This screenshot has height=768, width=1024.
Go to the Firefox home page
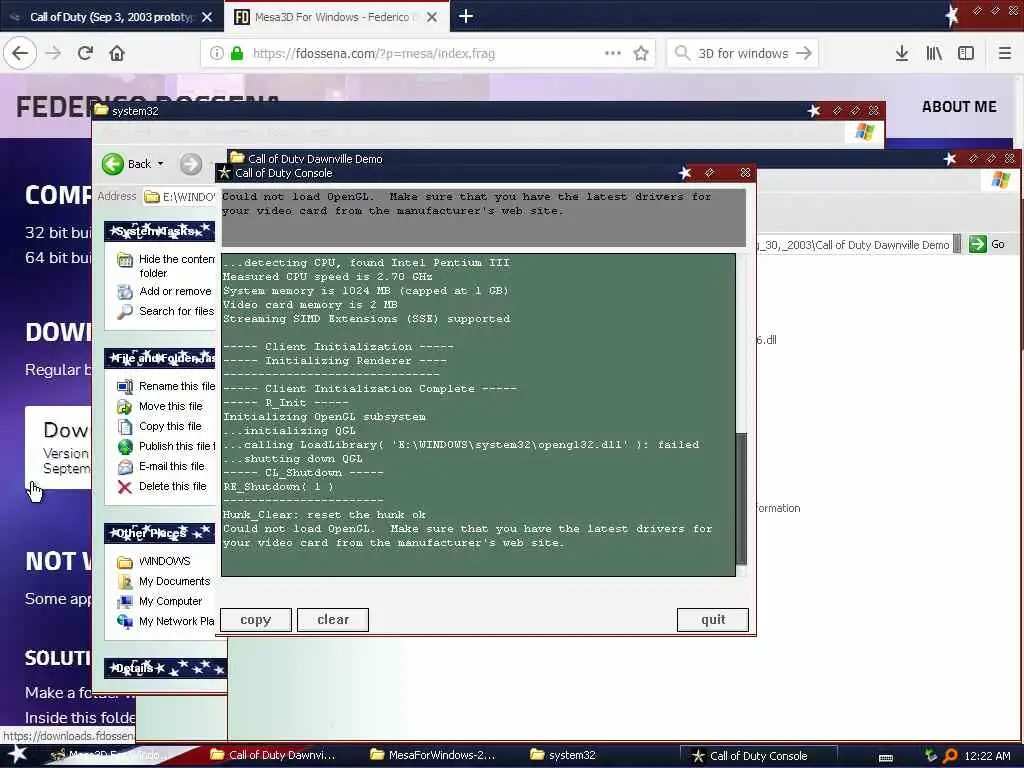(x=117, y=53)
